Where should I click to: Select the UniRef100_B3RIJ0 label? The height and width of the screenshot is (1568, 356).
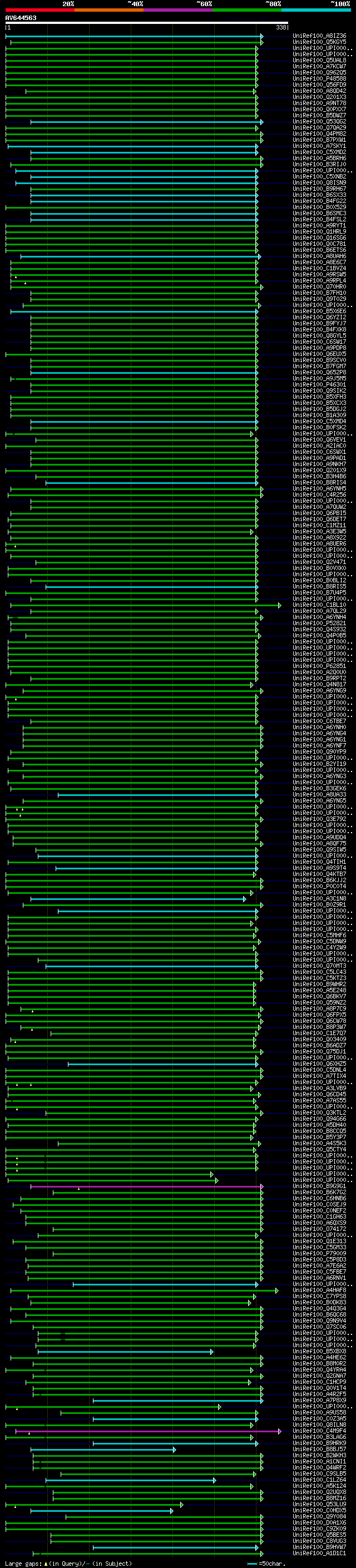pyautogui.click(x=319, y=164)
